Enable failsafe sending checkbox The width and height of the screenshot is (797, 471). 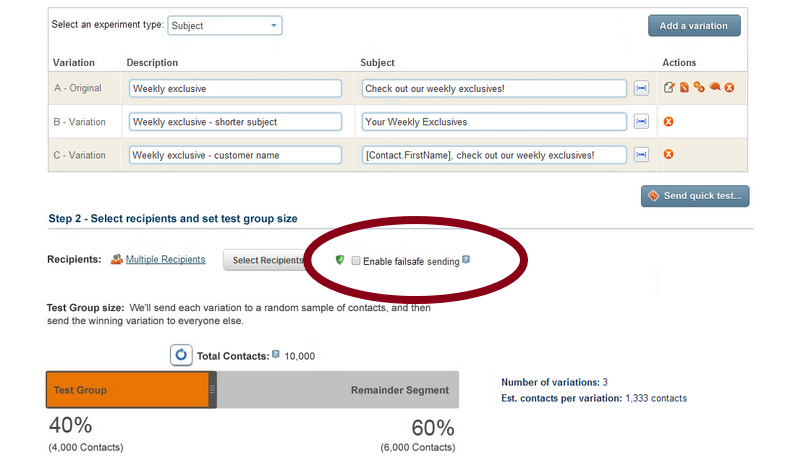(x=356, y=261)
